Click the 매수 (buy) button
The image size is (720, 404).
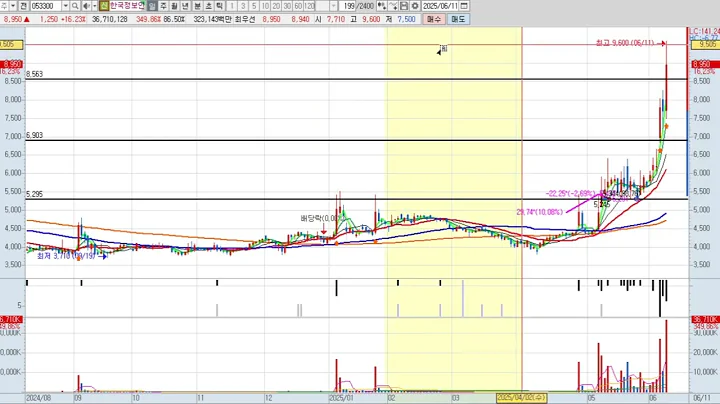[433, 19]
